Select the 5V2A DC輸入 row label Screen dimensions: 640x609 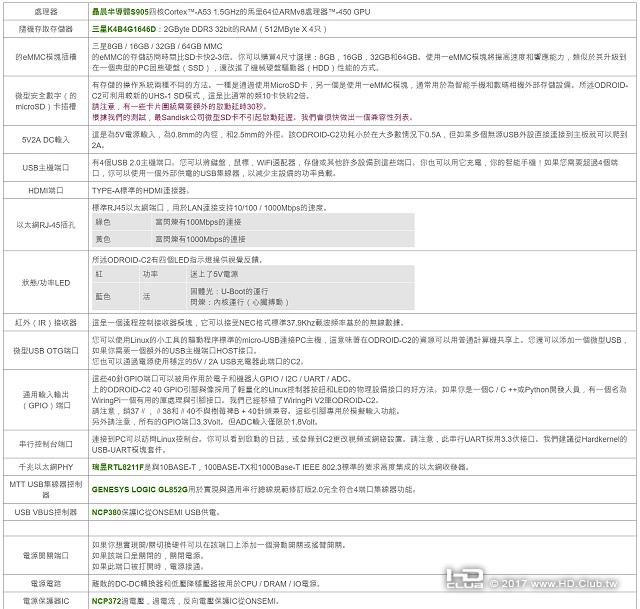coord(46,140)
